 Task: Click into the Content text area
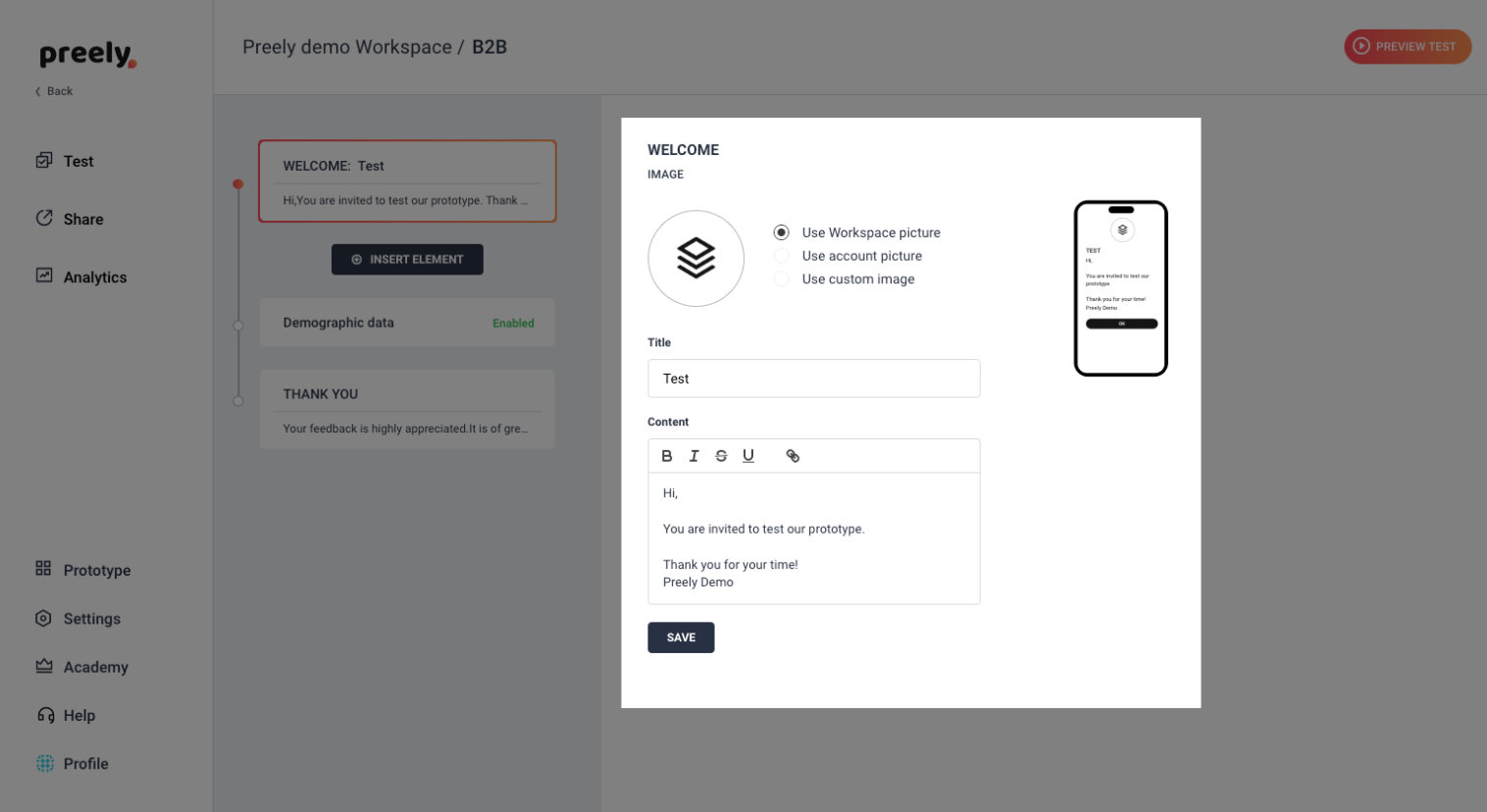pyautogui.click(x=814, y=538)
